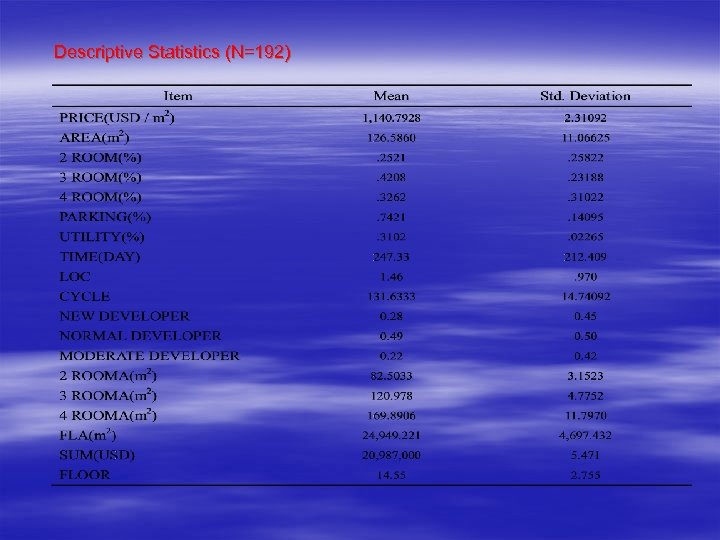Select the '2 ROOMA(m2)' row label
Screen dimensions: 720x540
108,375
